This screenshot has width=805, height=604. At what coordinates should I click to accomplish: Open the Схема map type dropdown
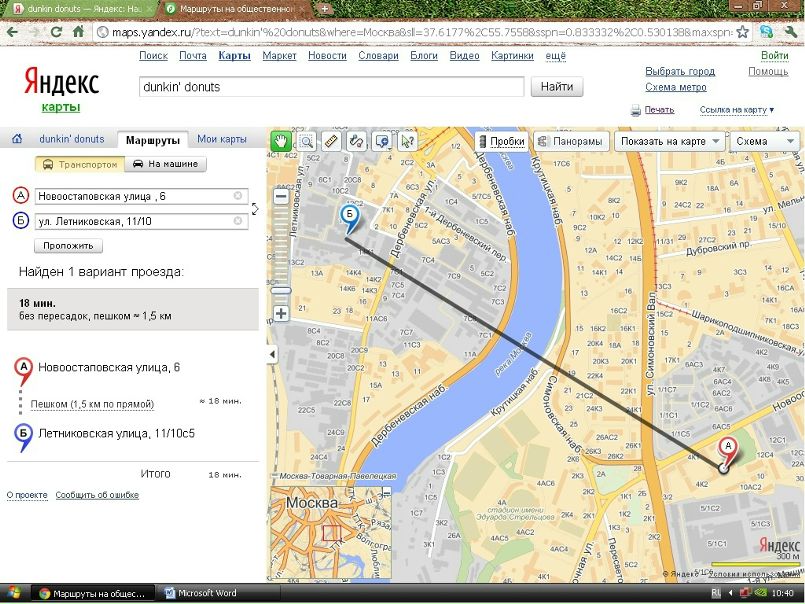coord(765,141)
